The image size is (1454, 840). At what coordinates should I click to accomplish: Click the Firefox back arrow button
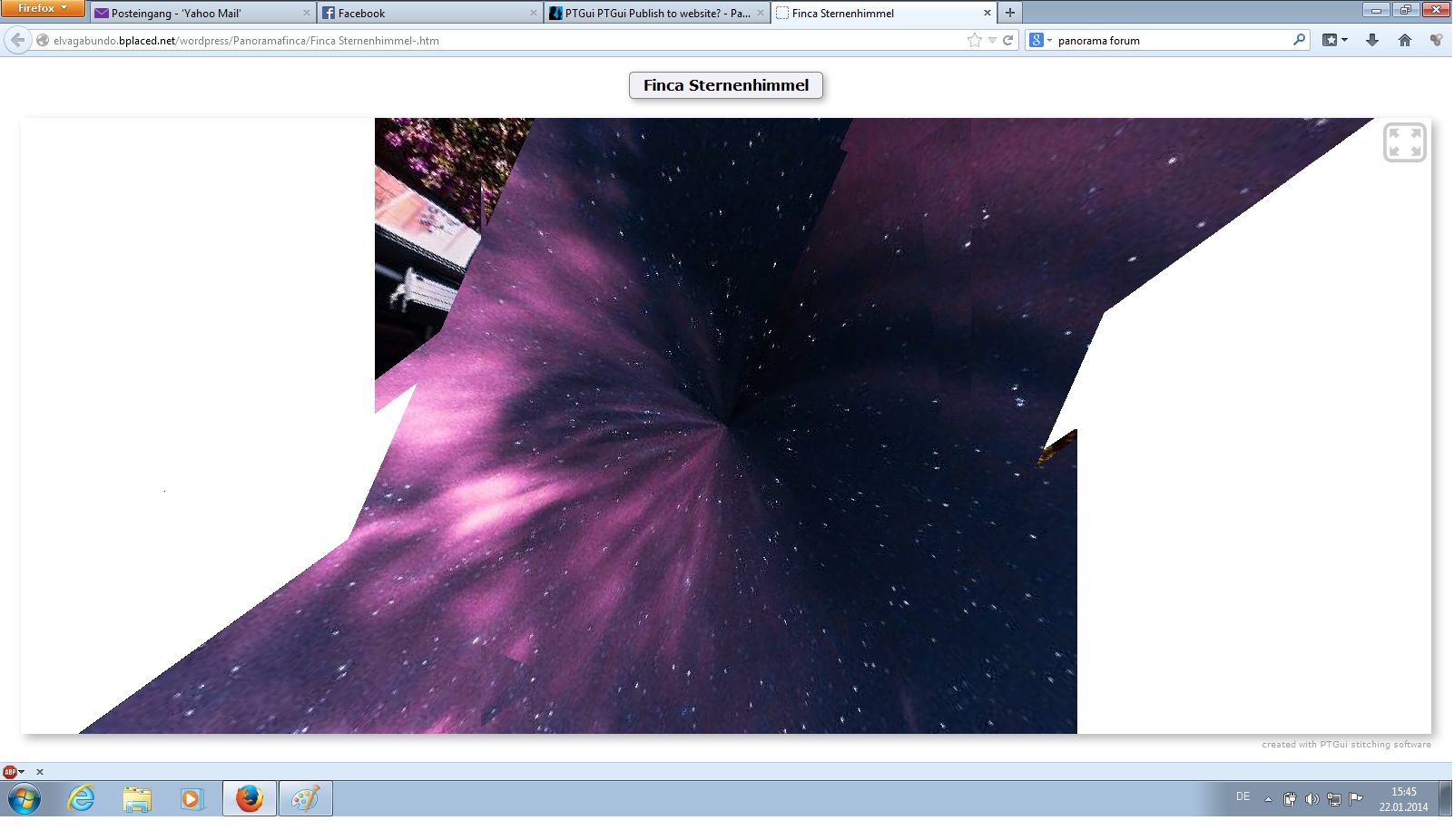18,40
